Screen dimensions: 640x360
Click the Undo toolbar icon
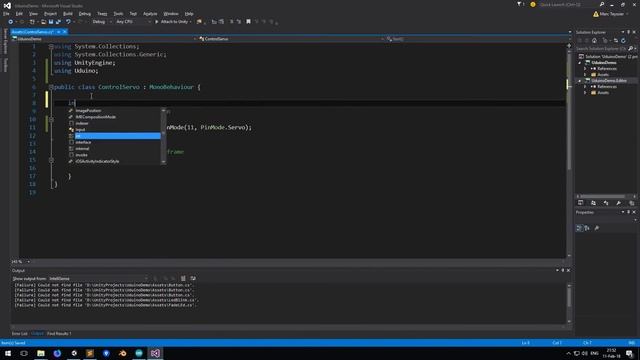(68, 22)
